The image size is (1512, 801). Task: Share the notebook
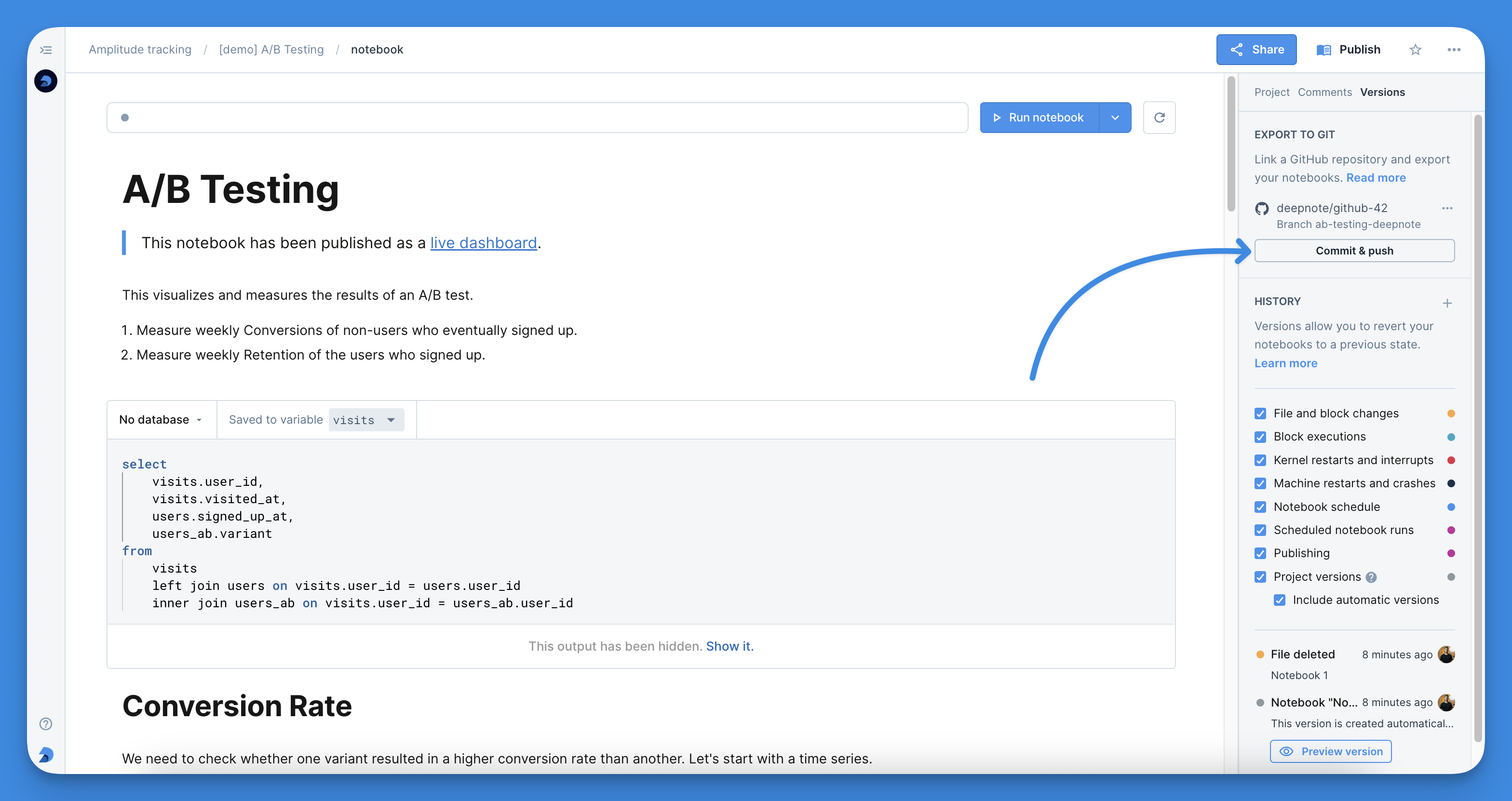[x=1256, y=49]
